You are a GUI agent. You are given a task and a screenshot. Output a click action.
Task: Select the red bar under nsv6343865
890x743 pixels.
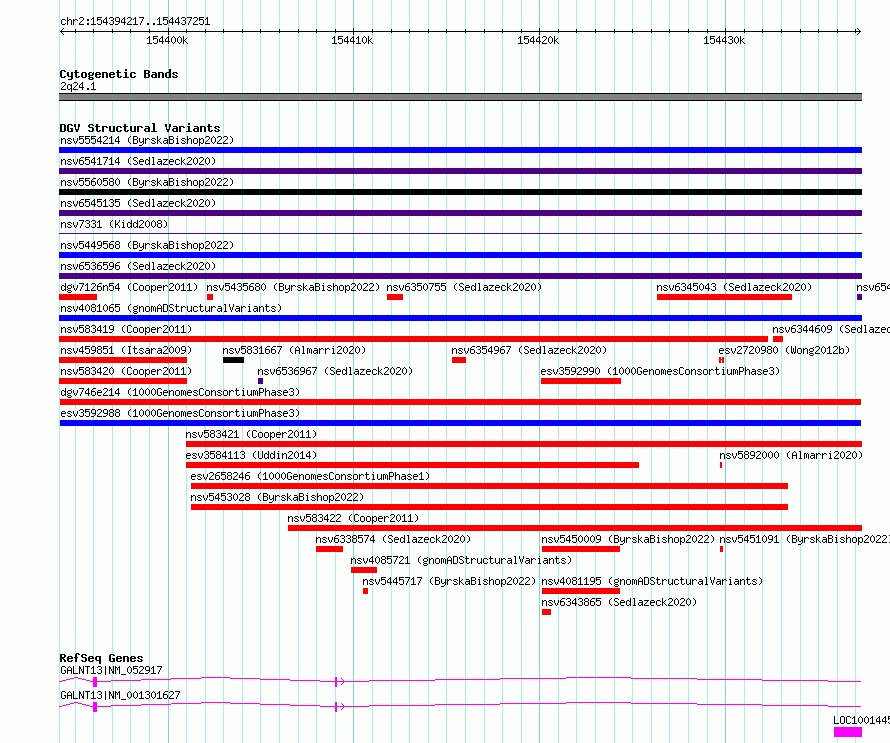pyautogui.click(x=546, y=612)
